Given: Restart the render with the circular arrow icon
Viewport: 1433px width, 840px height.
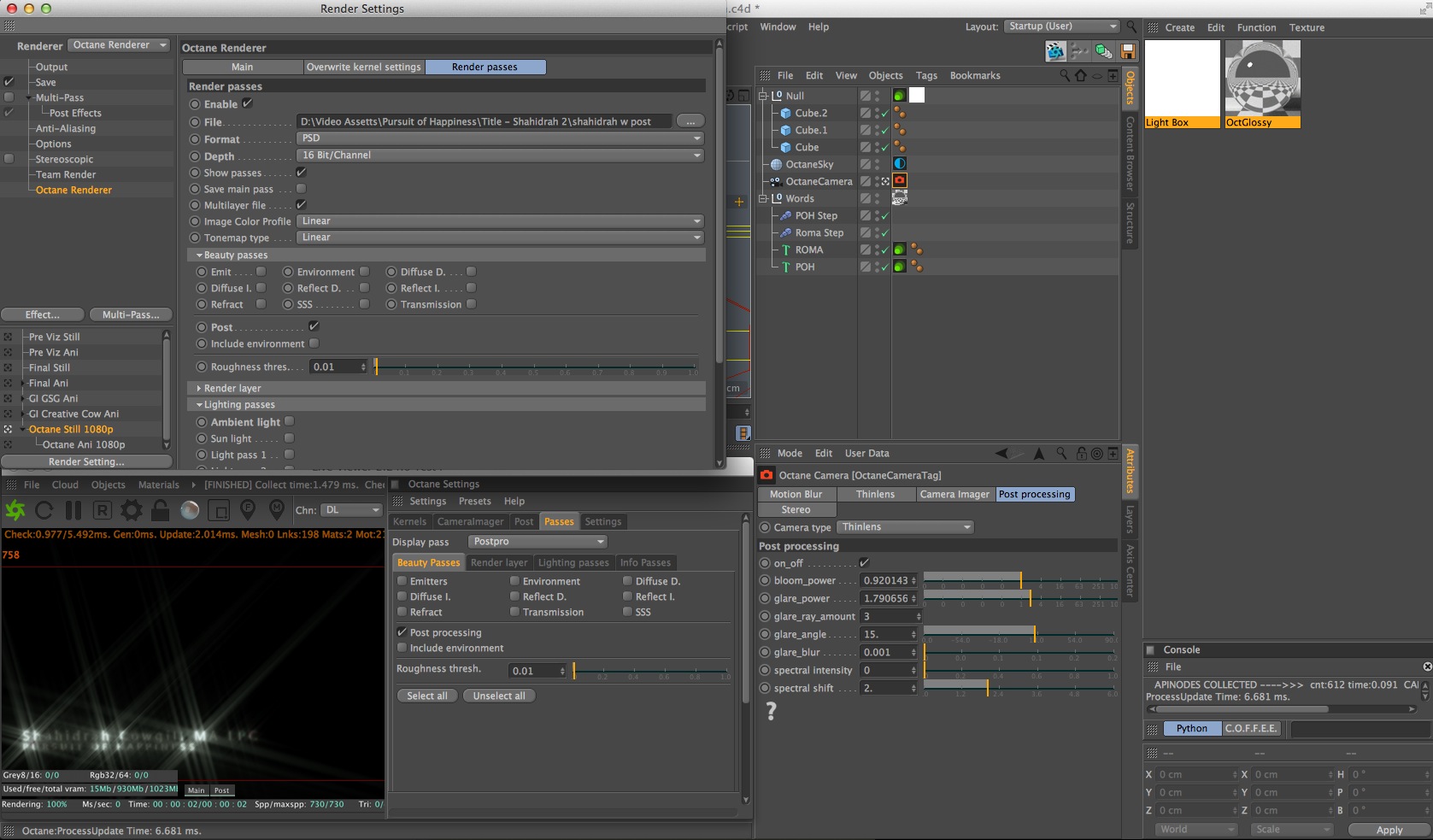Looking at the screenshot, I should 44,510.
